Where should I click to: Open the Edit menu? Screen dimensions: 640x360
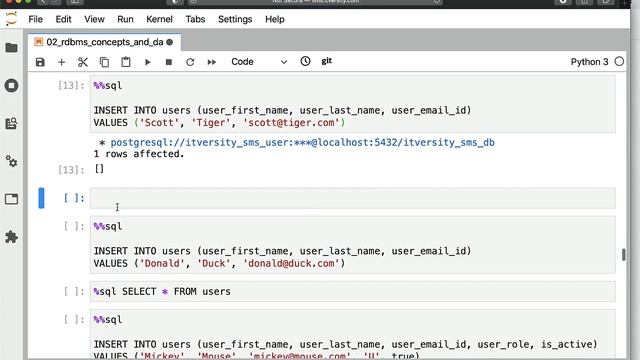63,19
